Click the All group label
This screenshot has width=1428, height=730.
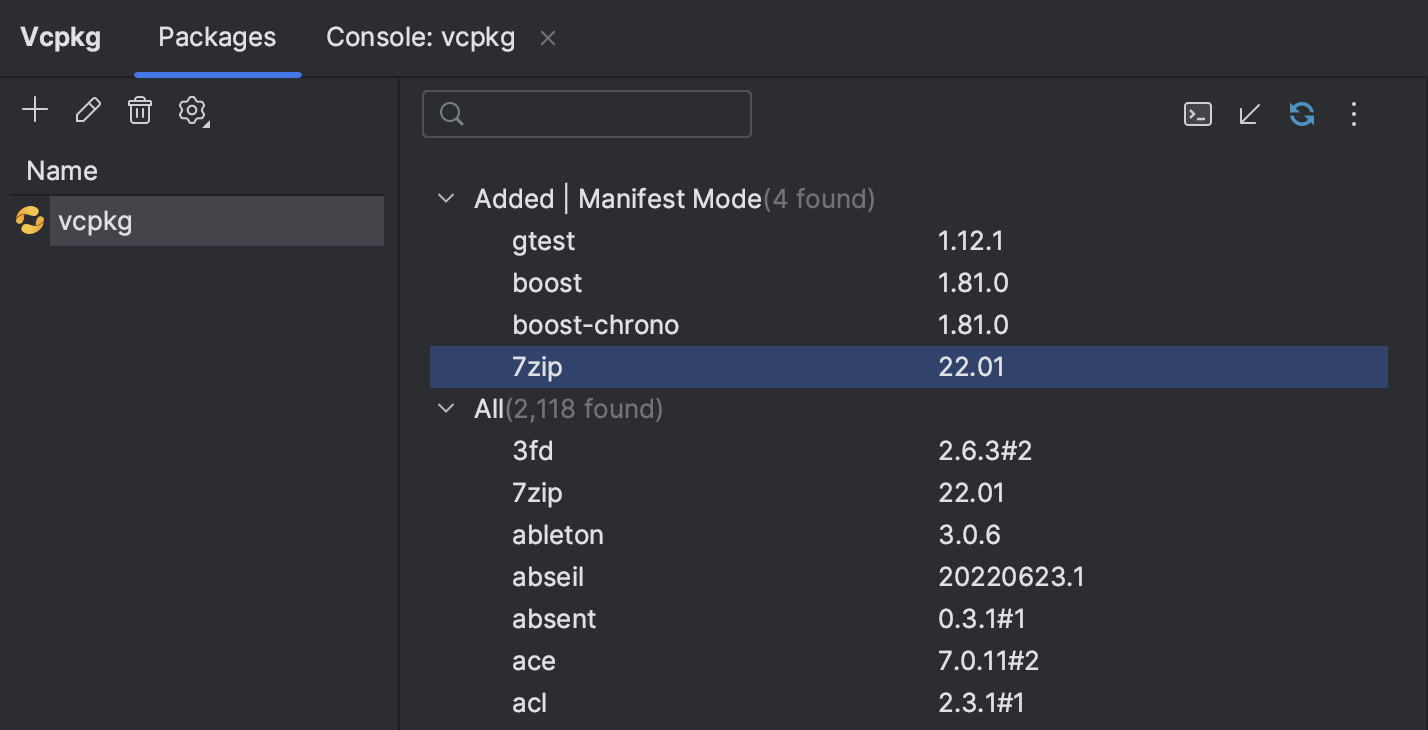click(x=489, y=409)
